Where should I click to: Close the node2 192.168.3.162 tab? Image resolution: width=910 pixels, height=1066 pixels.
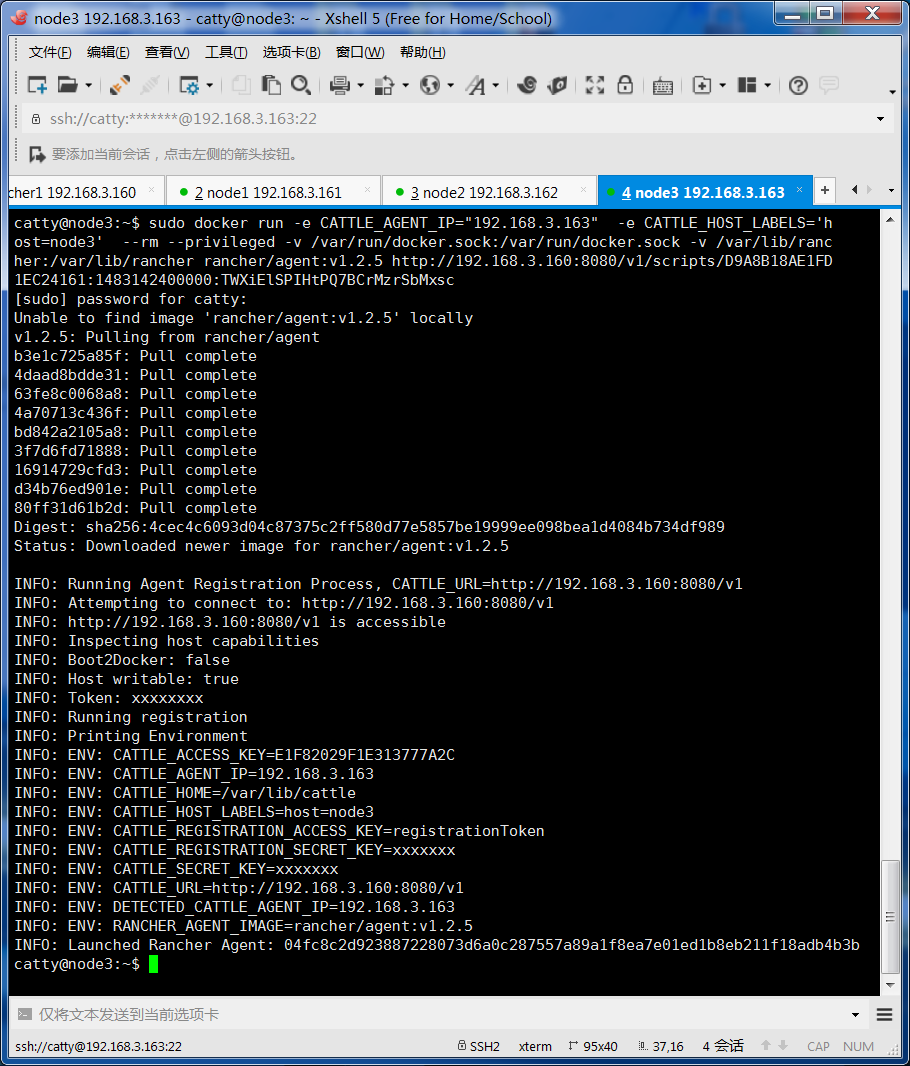583,190
